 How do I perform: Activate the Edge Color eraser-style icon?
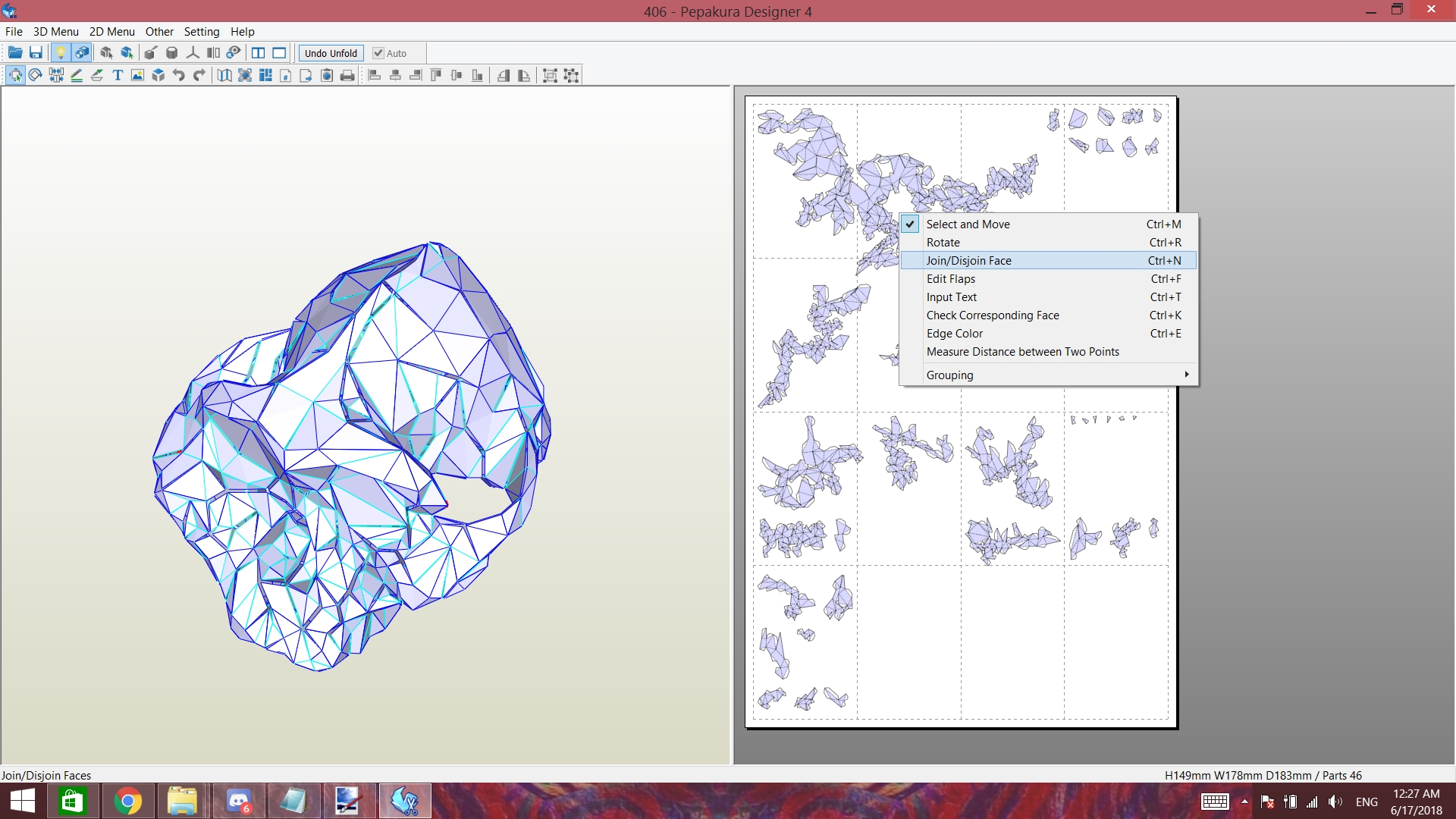[97, 75]
